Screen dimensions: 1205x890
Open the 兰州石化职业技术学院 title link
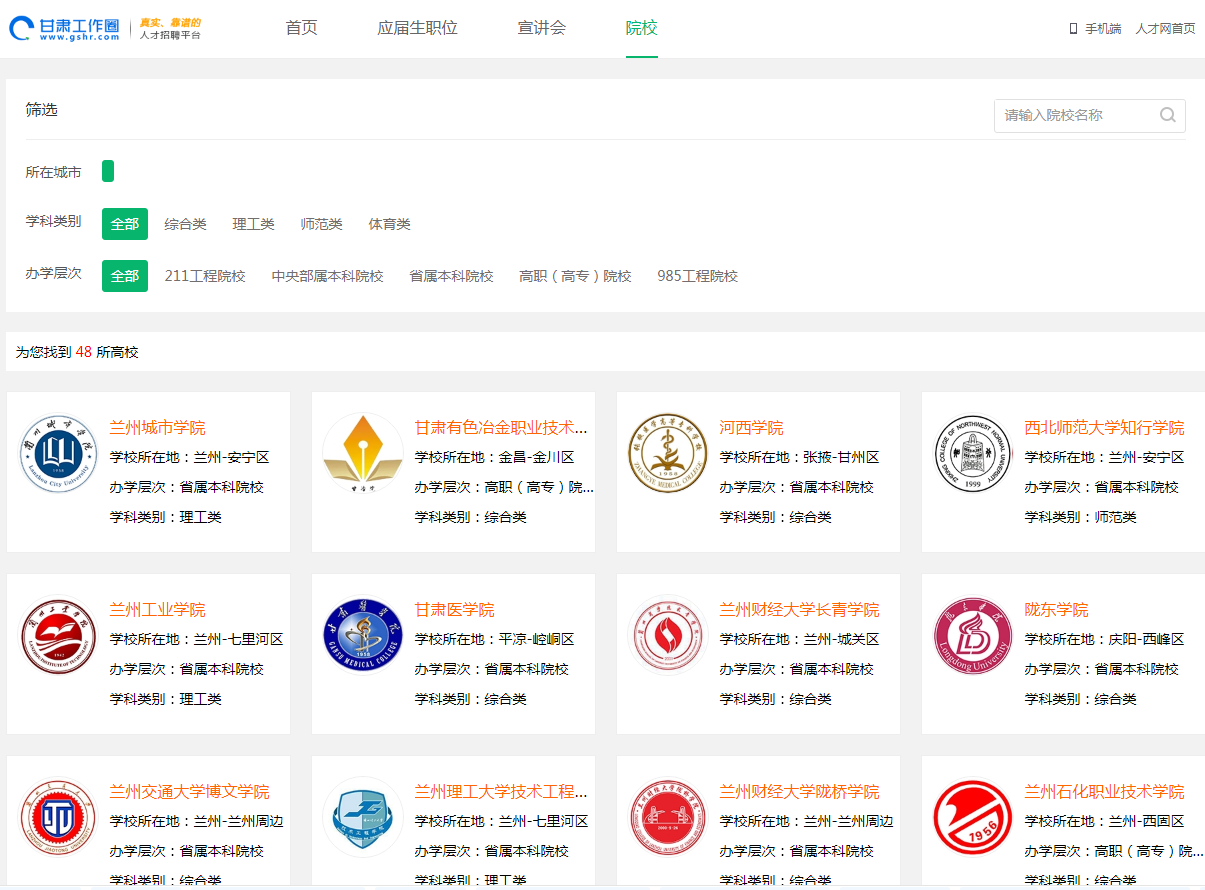(1105, 792)
